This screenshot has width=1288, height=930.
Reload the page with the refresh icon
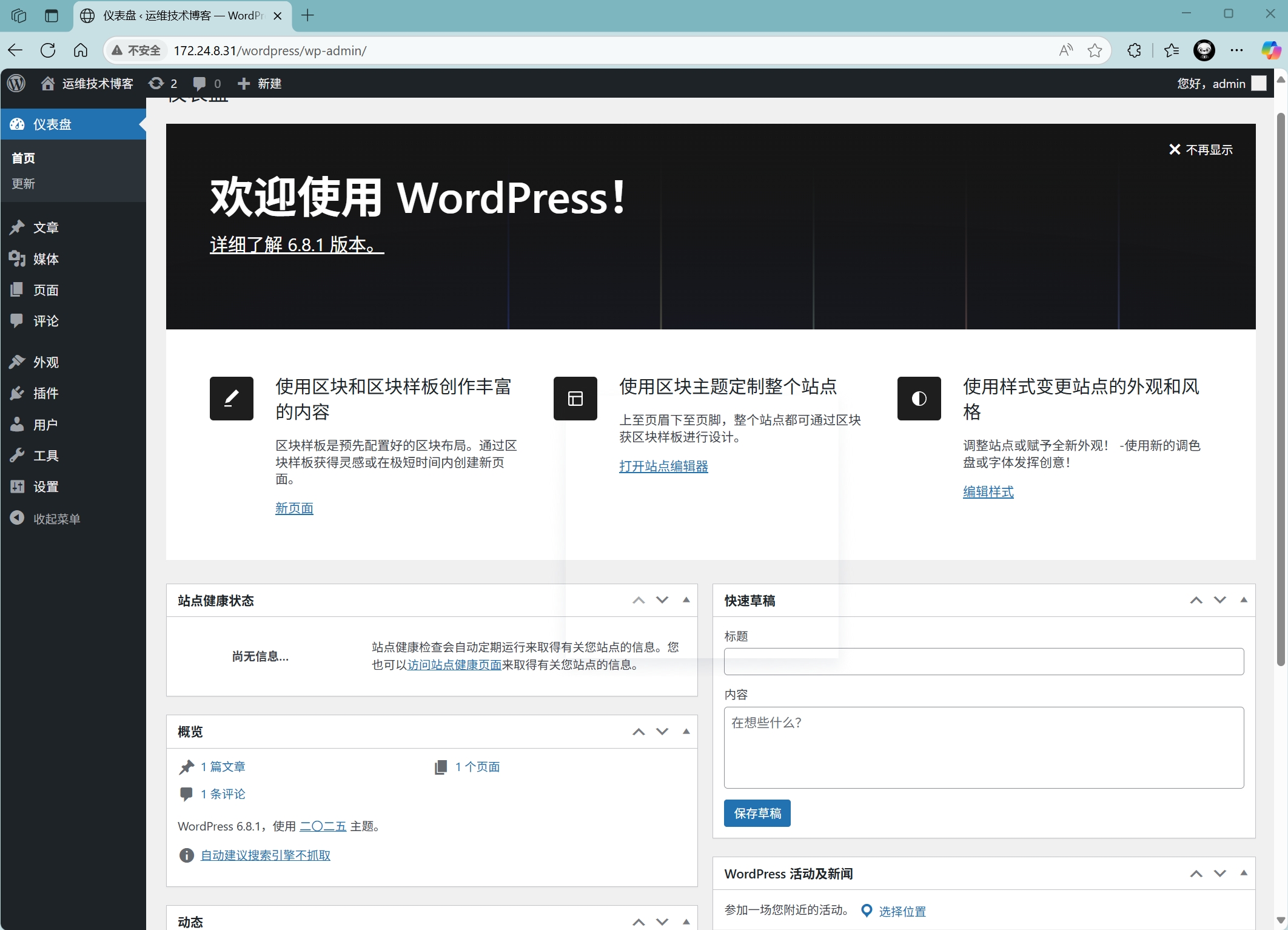[x=48, y=50]
